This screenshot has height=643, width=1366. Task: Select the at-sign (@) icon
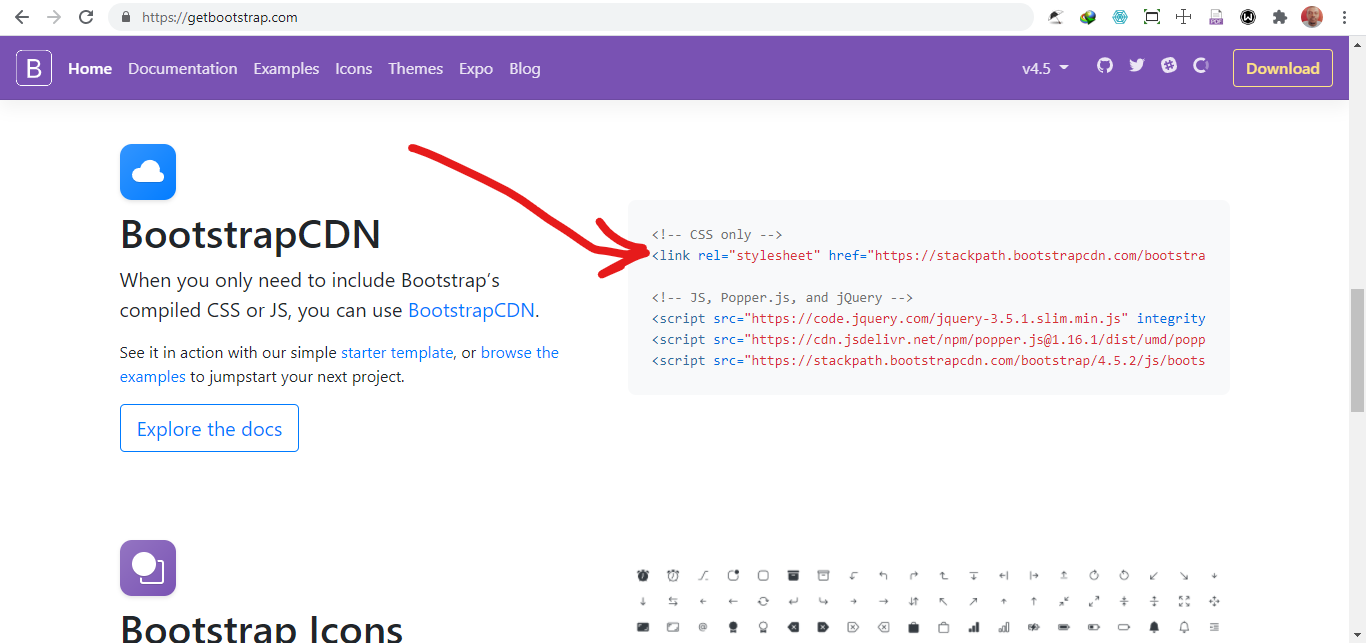pos(703,627)
